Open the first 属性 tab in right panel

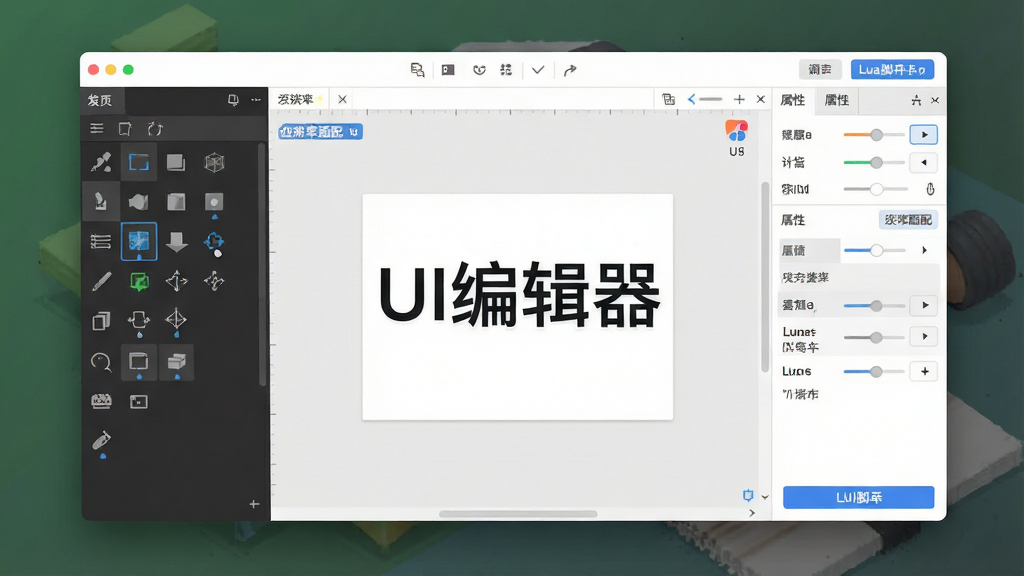pos(793,100)
